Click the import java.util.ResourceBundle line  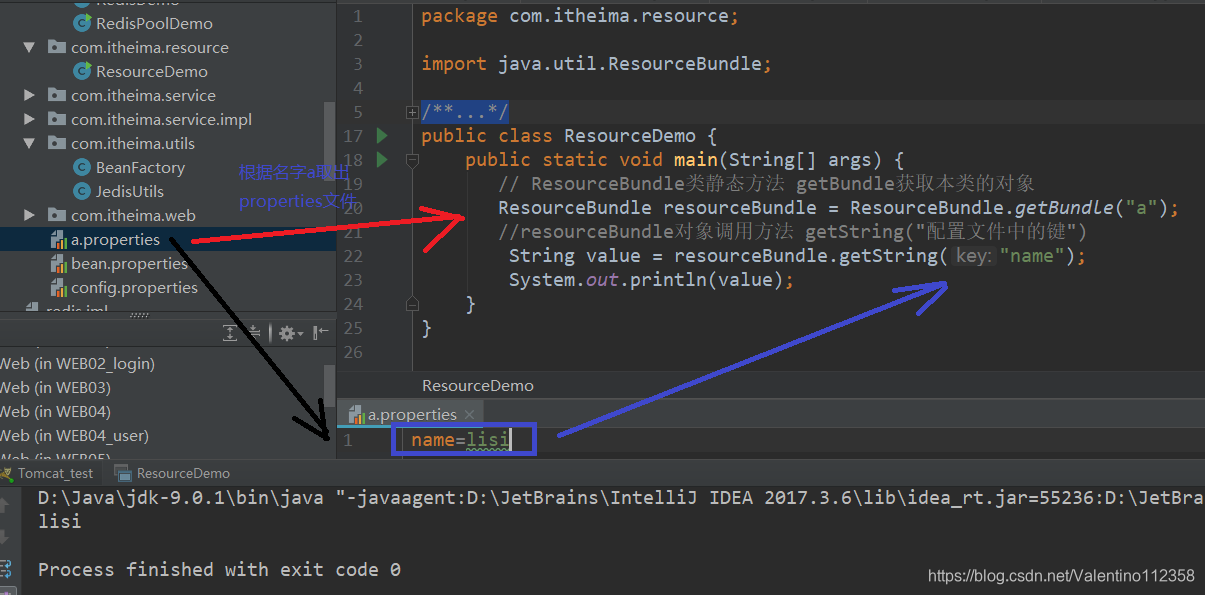pos(597,64)
